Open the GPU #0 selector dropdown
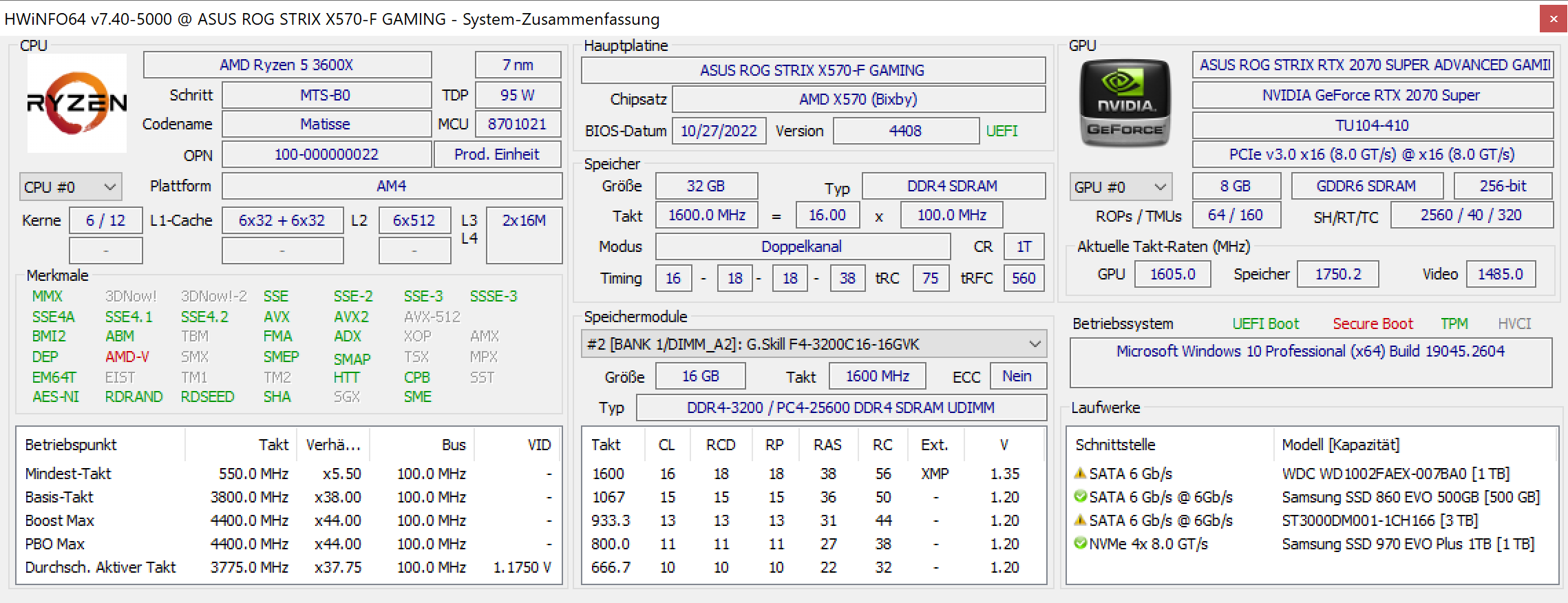This screenshot has width=1568, height=603. [x=1121, y=187]
